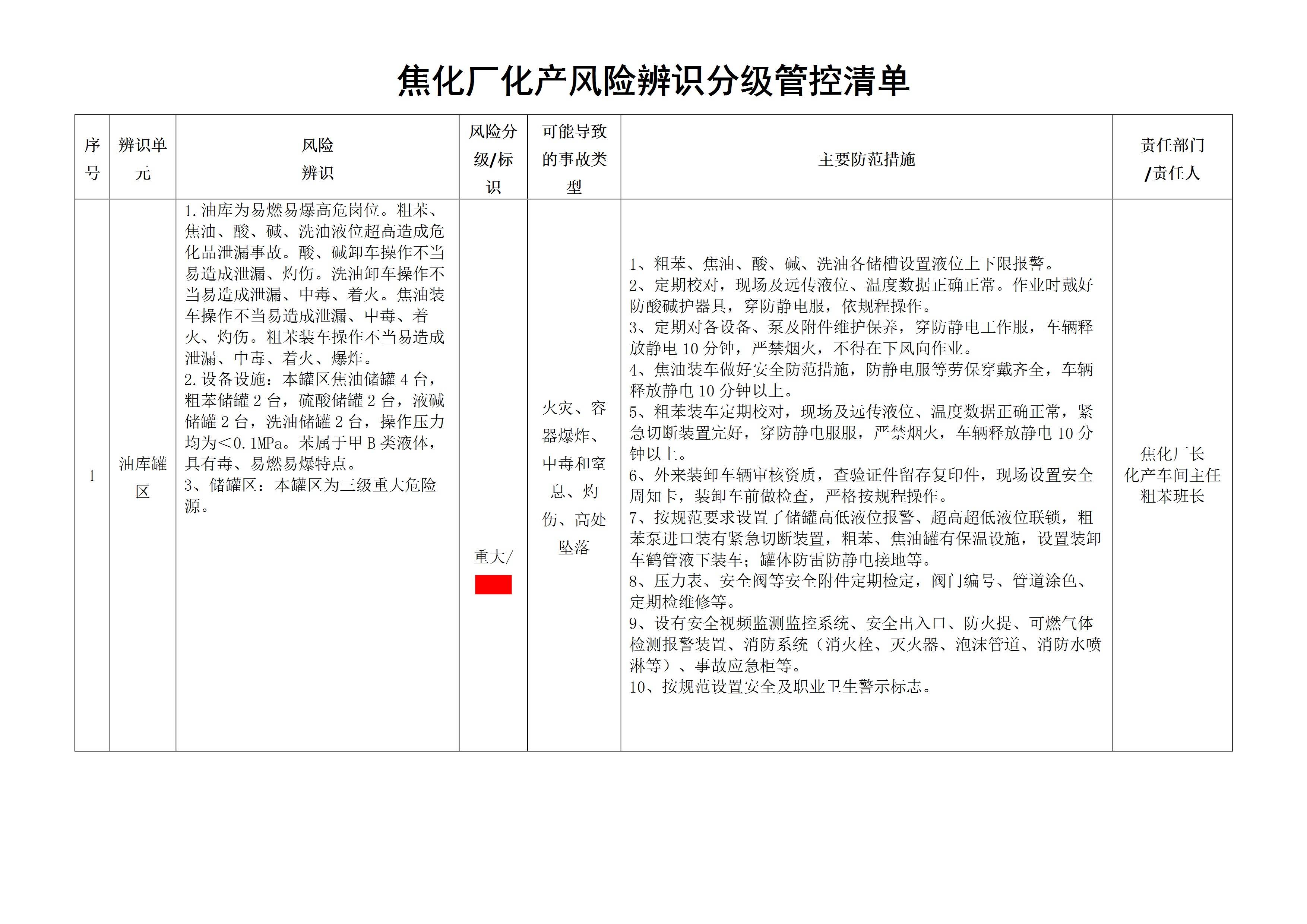This screenshot has width=1307, height=924.
Task: Click the 辨识单元 column header
Action: point(142,159)
